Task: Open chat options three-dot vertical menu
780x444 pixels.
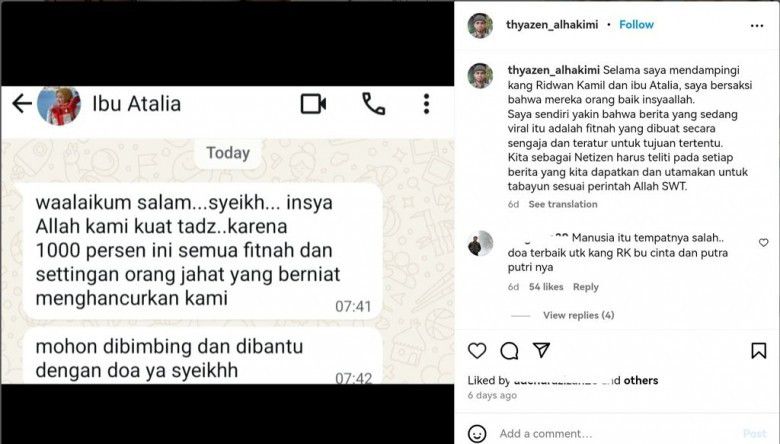Action: point(426,104)
